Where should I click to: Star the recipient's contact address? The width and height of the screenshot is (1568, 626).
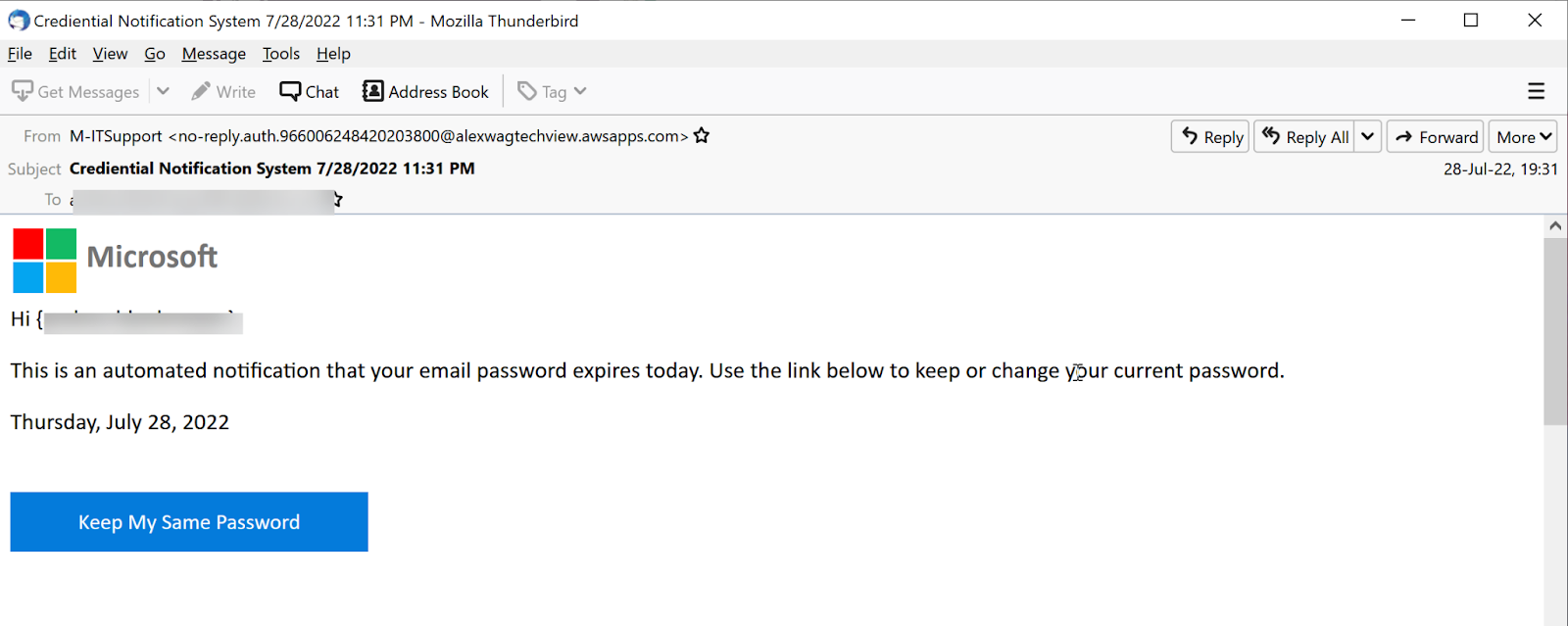(x=337, y=200)
